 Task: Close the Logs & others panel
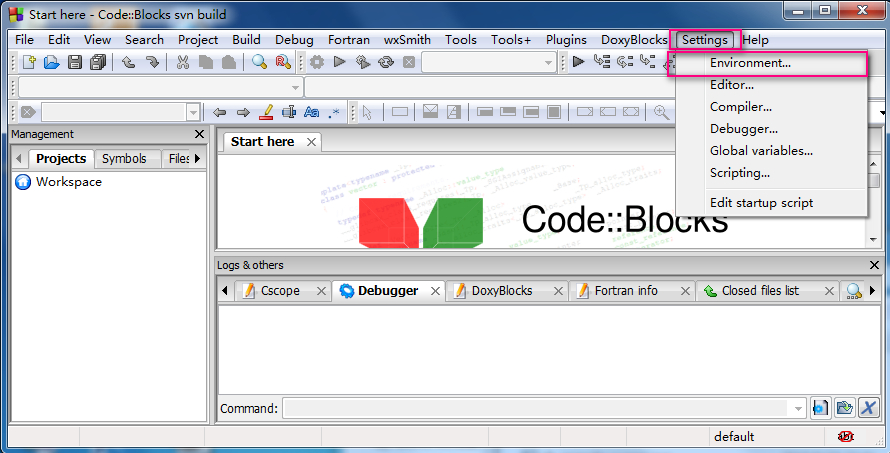(x=875, y=265)
